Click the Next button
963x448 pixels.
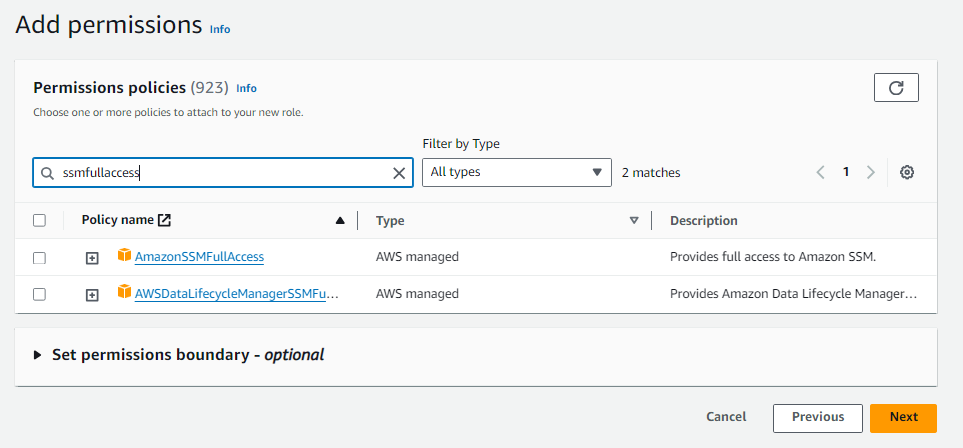click(903, 418)
